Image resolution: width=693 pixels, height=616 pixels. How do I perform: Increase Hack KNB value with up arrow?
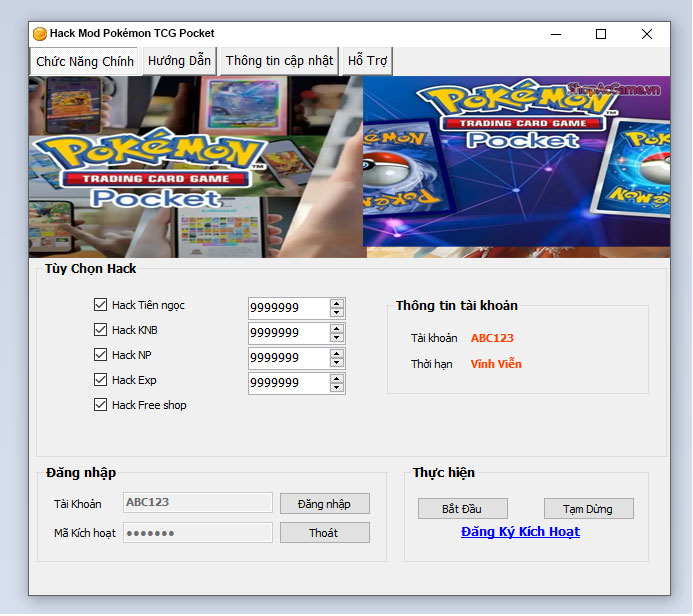pos(337,328)
